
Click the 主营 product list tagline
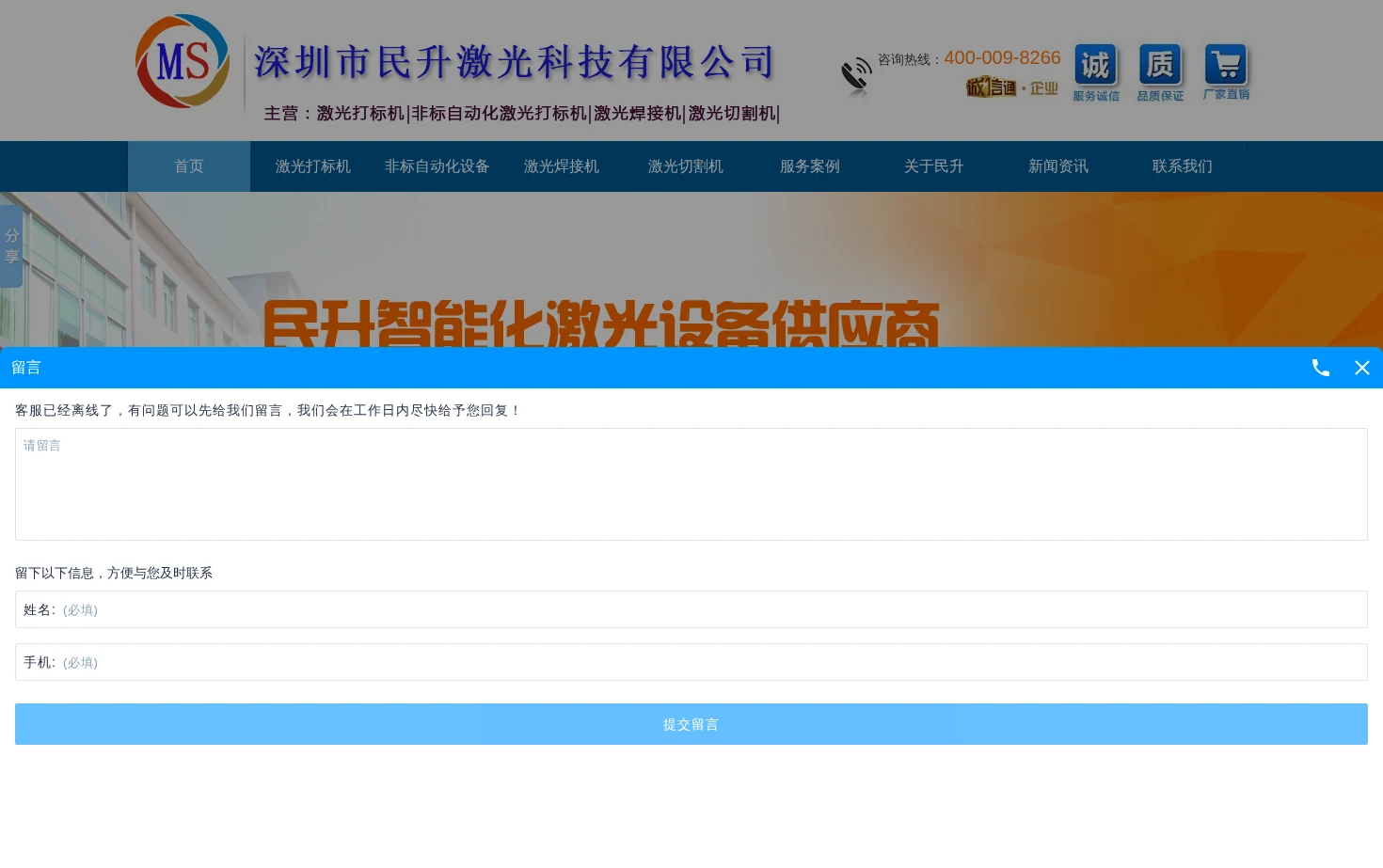(x=522, y=114)
